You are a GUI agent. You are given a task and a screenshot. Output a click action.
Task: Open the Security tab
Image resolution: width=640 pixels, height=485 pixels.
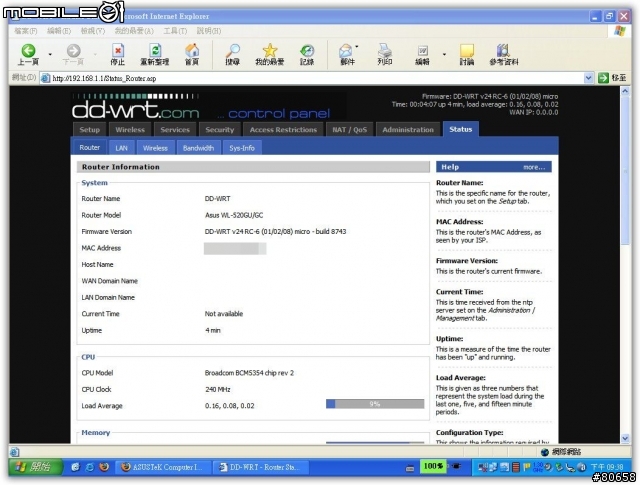point(220,129)
